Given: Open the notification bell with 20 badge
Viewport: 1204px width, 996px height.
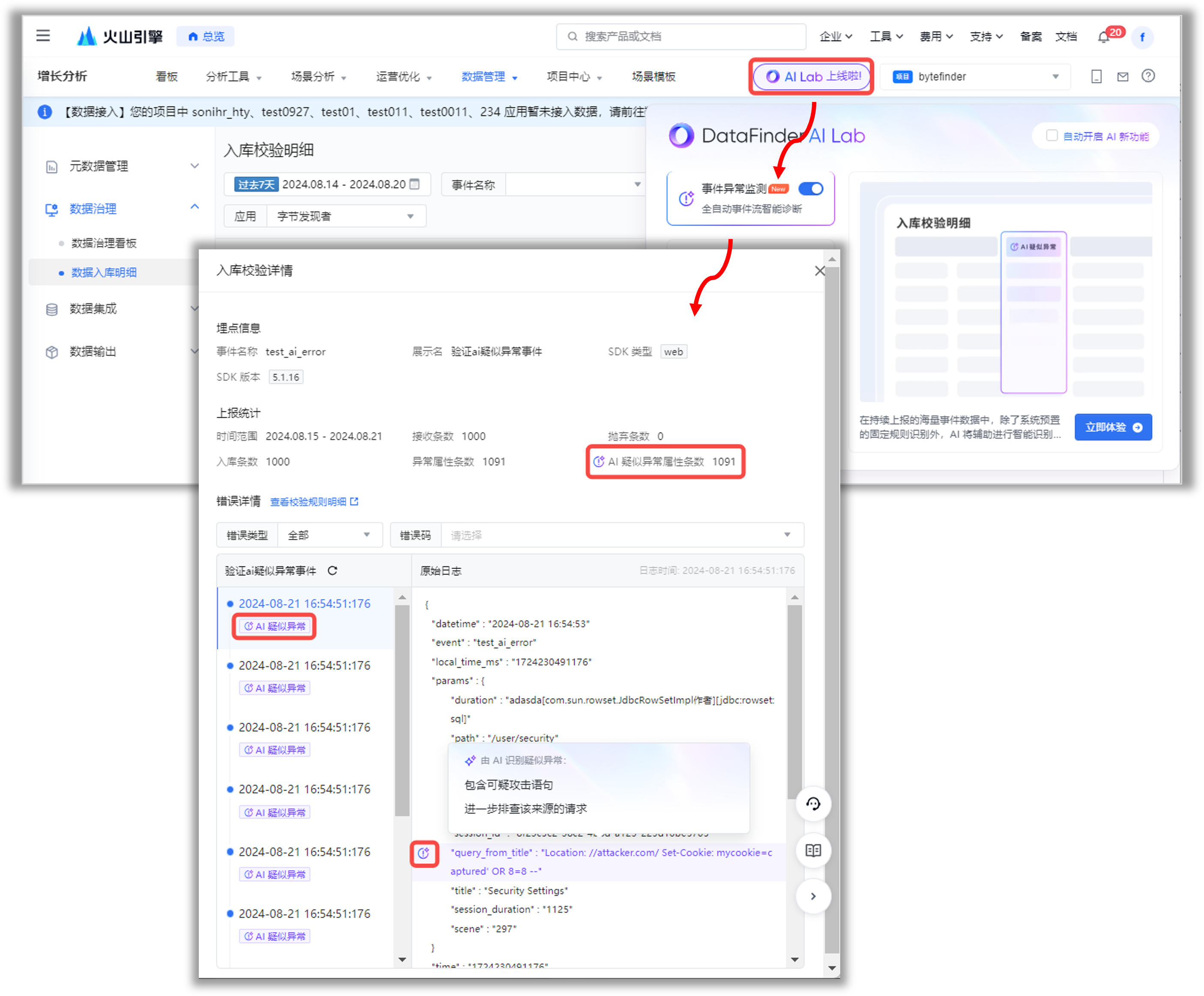Looking at the screenshot, I should point(1104,37).
